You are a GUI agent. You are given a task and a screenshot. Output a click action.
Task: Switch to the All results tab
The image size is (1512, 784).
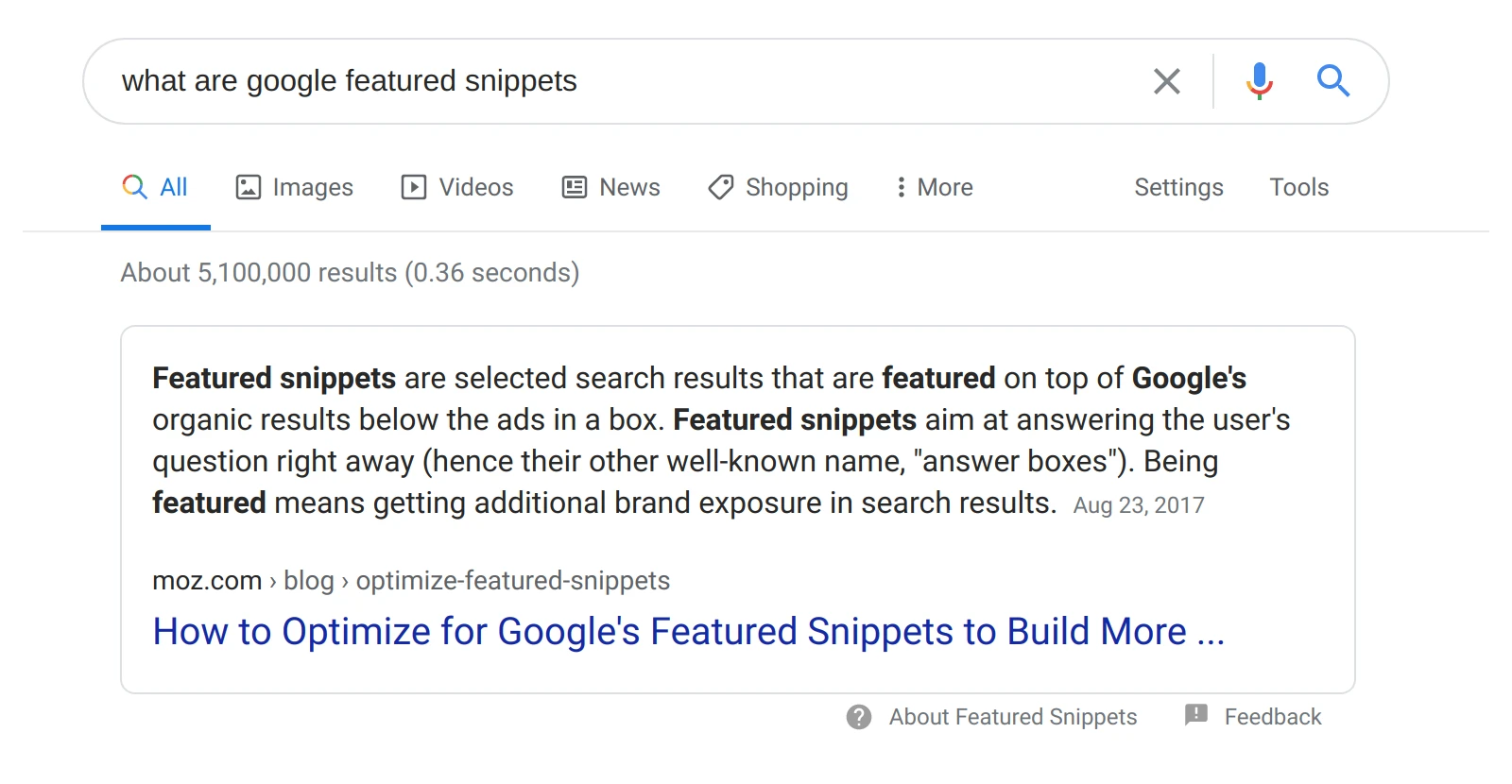click(155, 187)
